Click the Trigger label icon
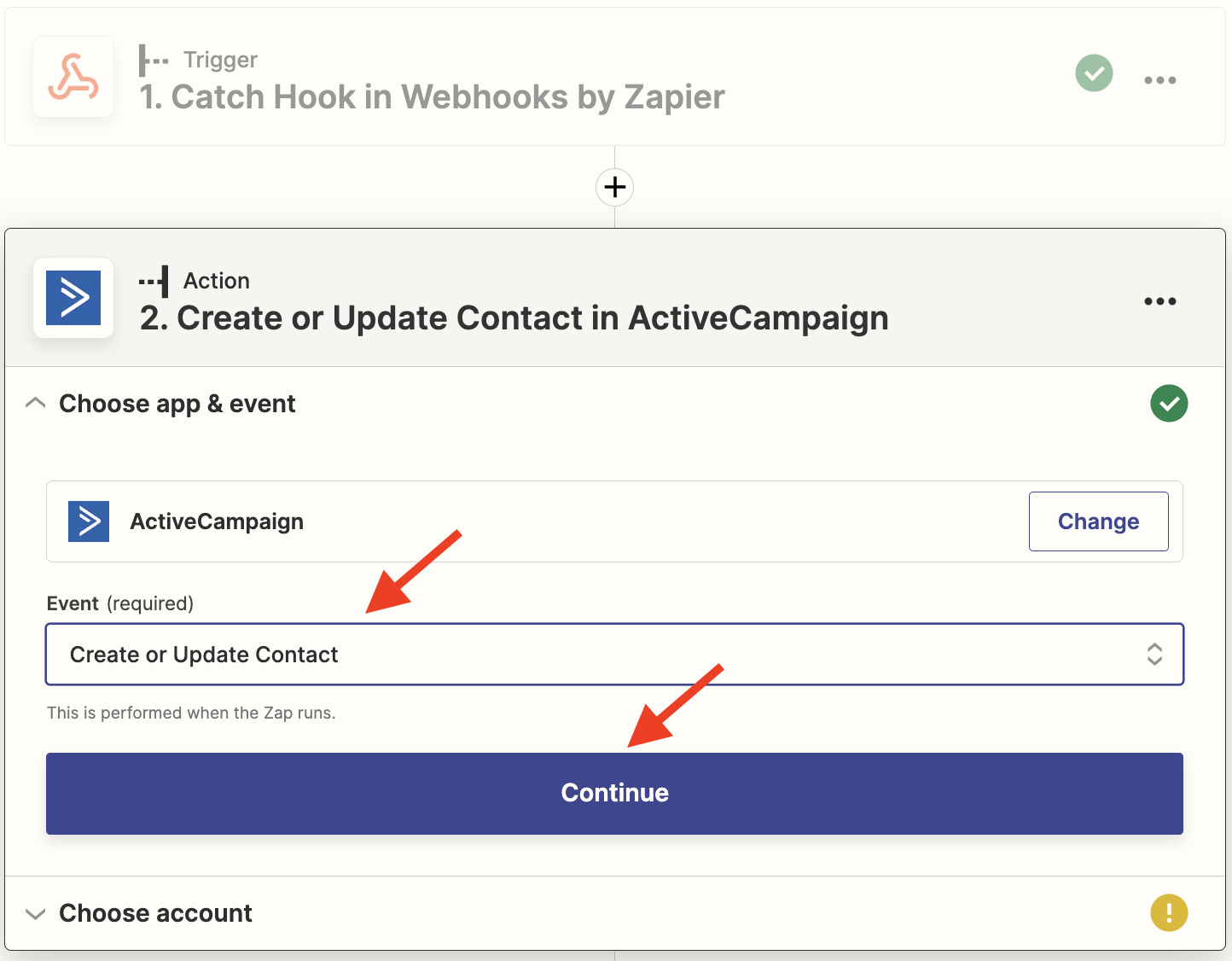 pos(154,61)
